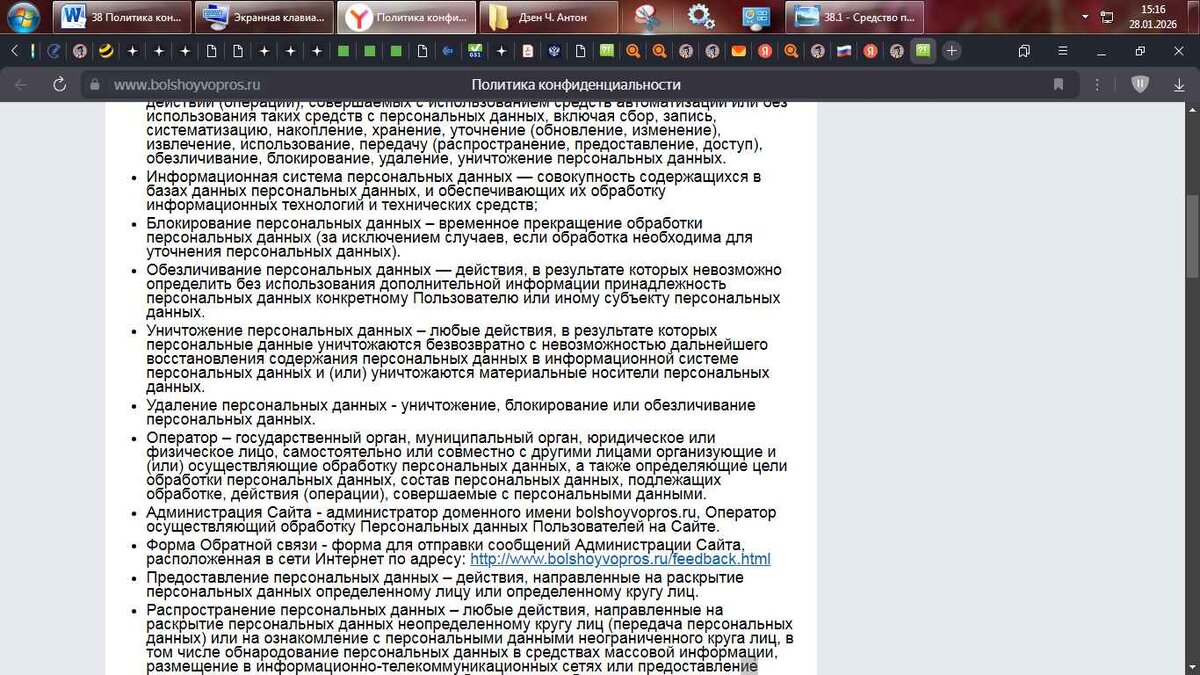Click the page scrollbar up arrow
This screenshot has width=1200, height=675.
point(1192,107)
